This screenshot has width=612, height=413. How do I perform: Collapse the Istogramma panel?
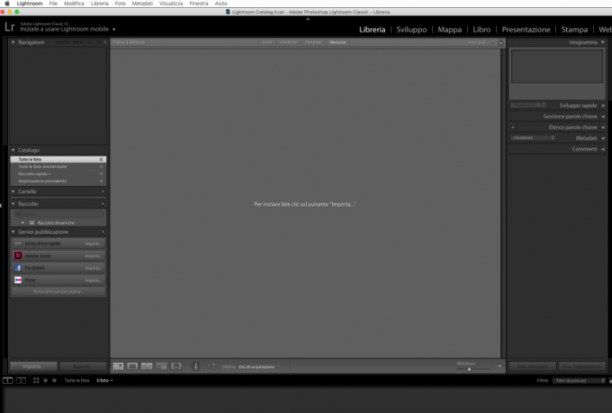pyautogui.click(x=603, y=42)
